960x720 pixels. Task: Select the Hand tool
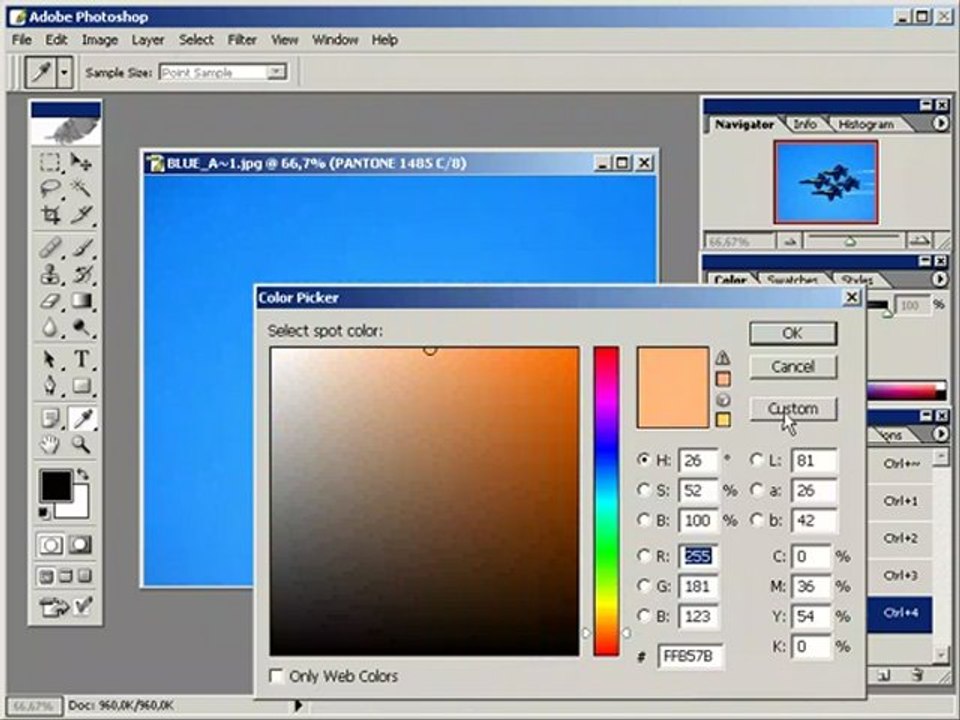pyautogui.click(x=50, y=445)
